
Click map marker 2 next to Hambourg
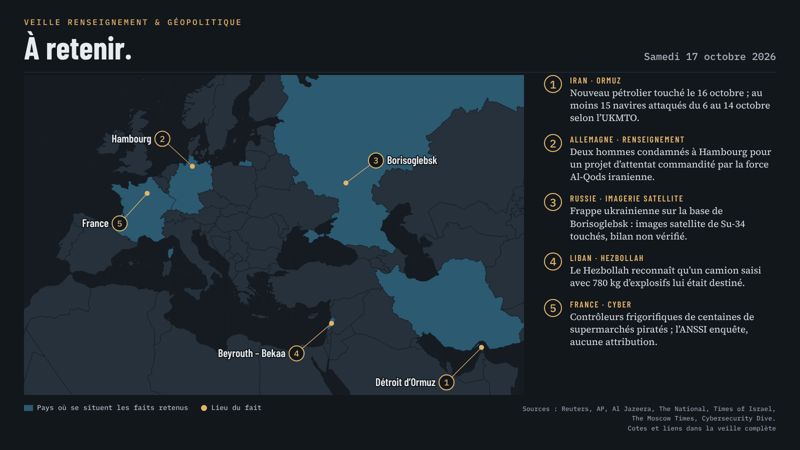[162, 139]
